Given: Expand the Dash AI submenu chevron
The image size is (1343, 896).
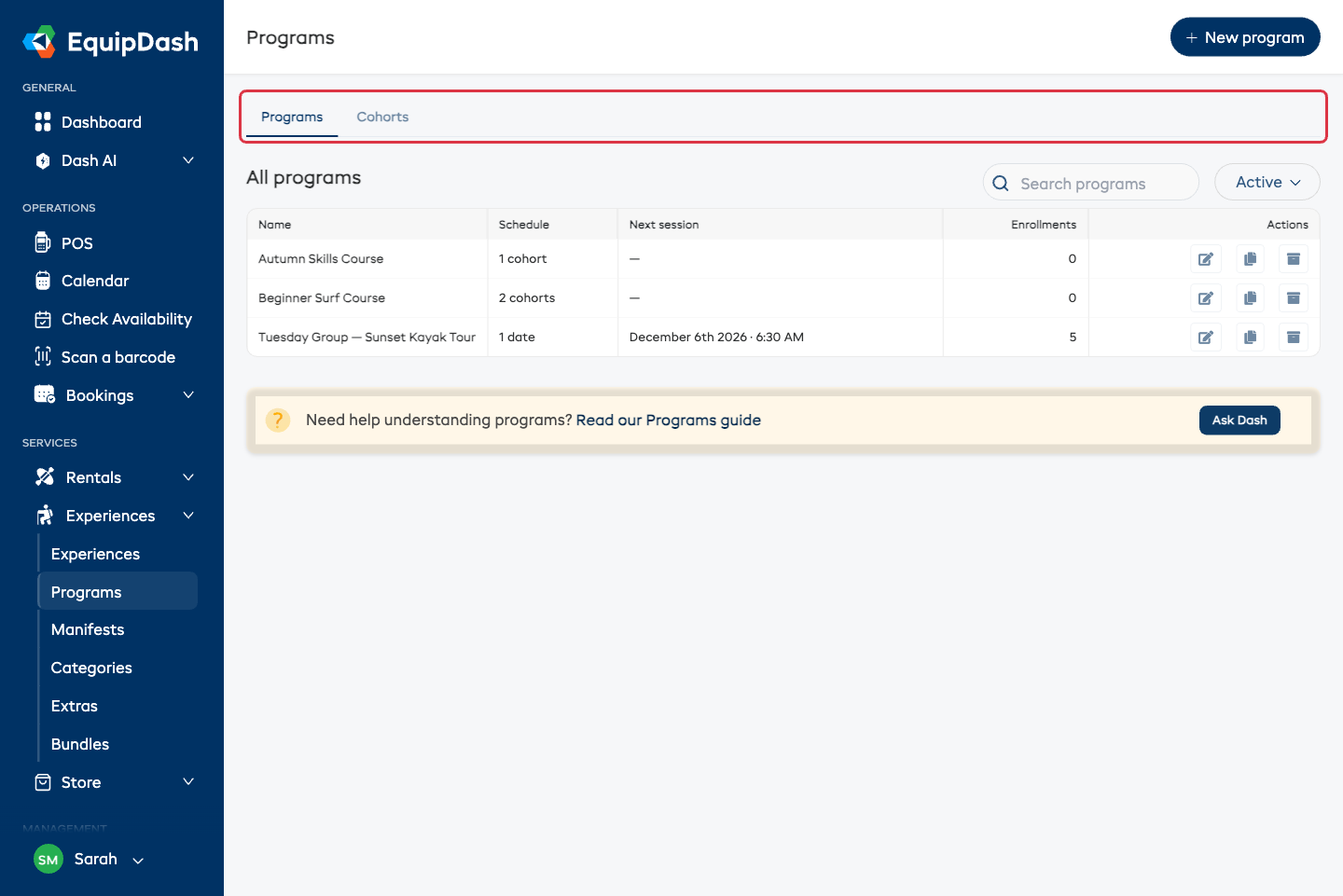Looking at the screenshot, I should point(188,160).
